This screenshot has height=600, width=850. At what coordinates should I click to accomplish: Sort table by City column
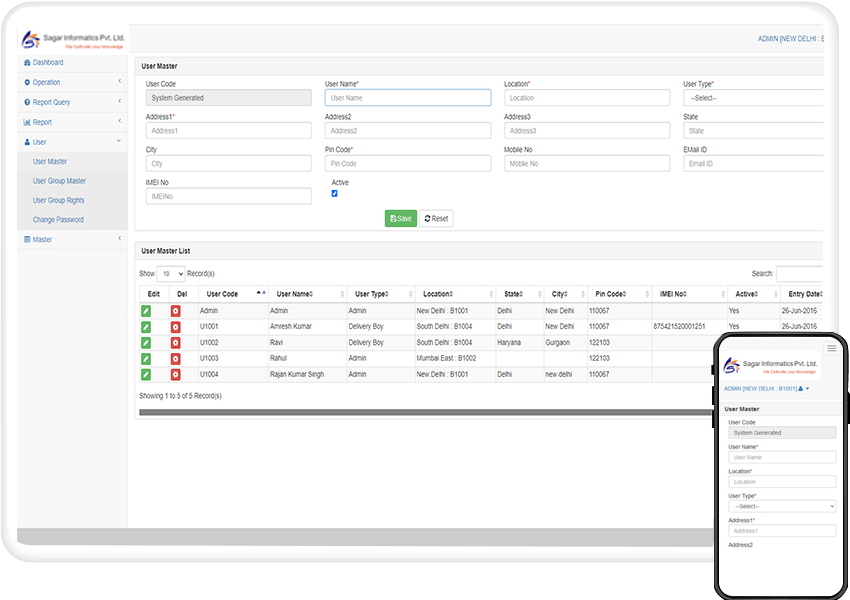point(565,294)
